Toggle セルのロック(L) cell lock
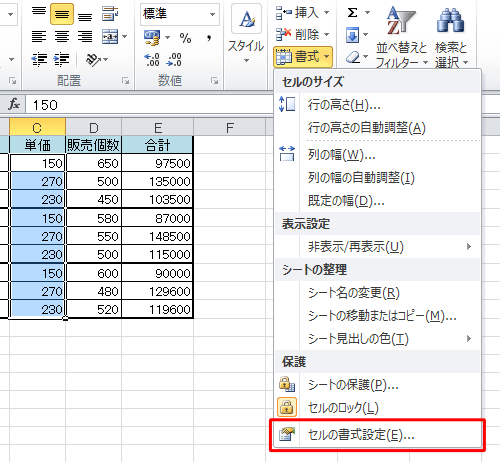 pyautogui.click(x=378, y=408)
